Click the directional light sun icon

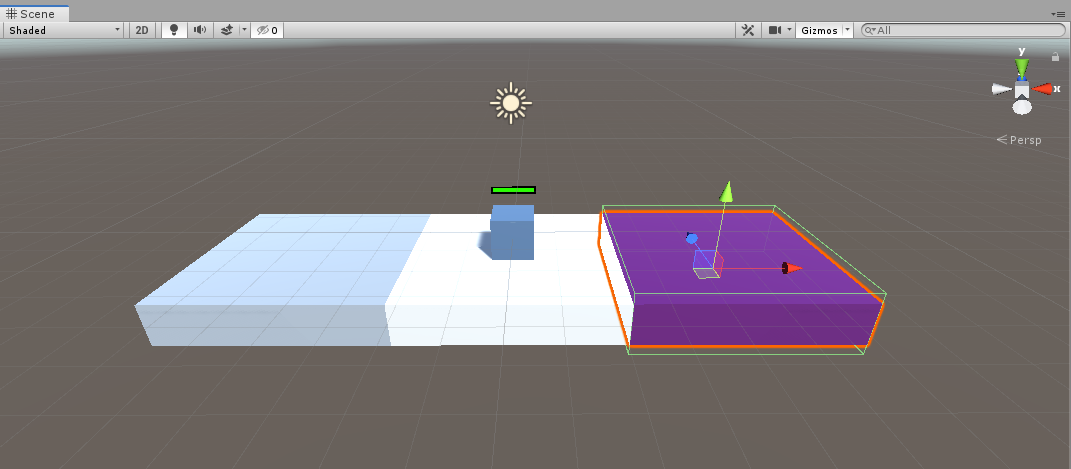[x=511, y=103]
